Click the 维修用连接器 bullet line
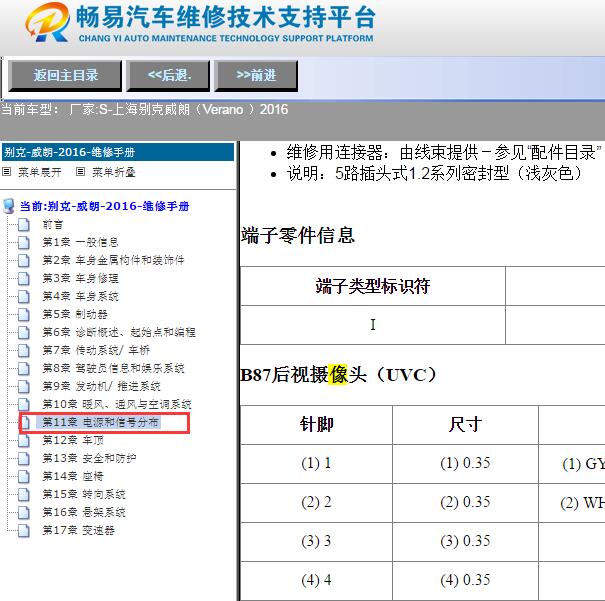This screenshot has height=601, width=605. (444, 152)
